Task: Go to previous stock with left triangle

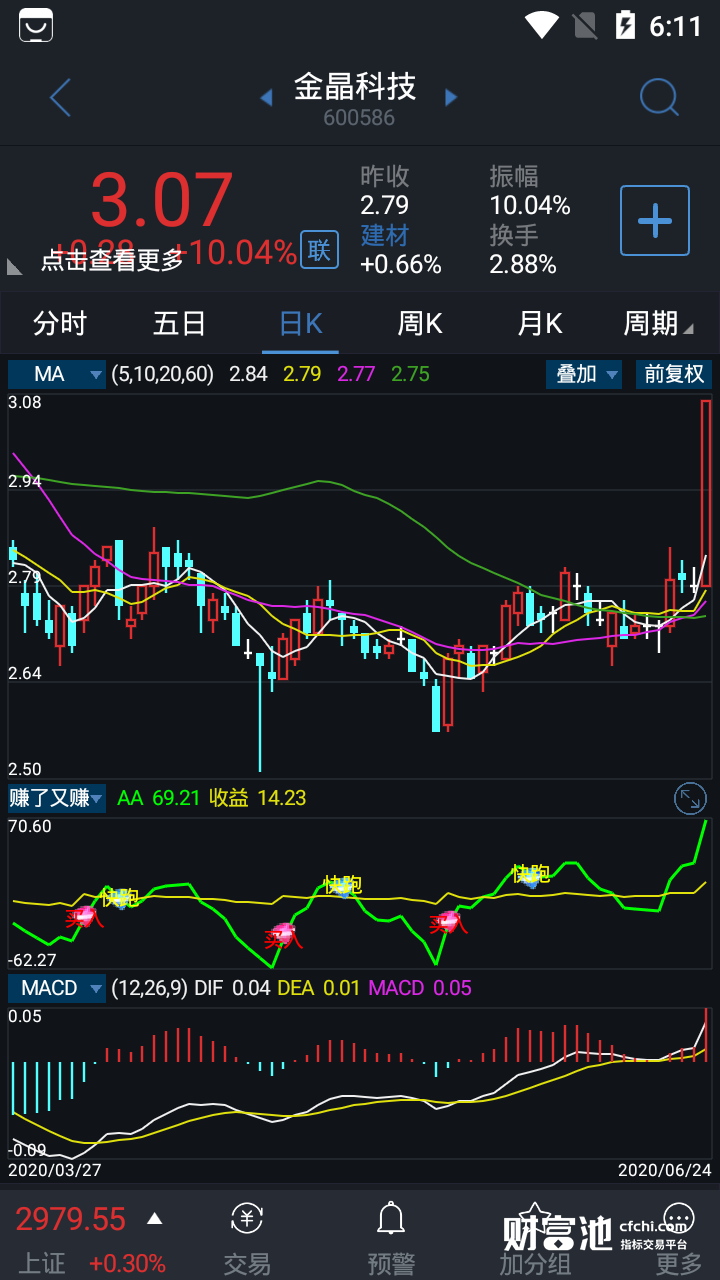Action: coord(266,98)
